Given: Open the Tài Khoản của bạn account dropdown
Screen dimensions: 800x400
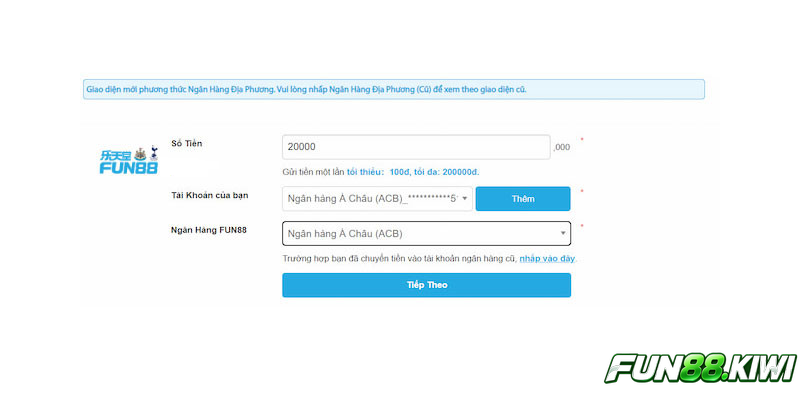Looking at the screenshot, I should pyautogui.click(x=378, y=198).
